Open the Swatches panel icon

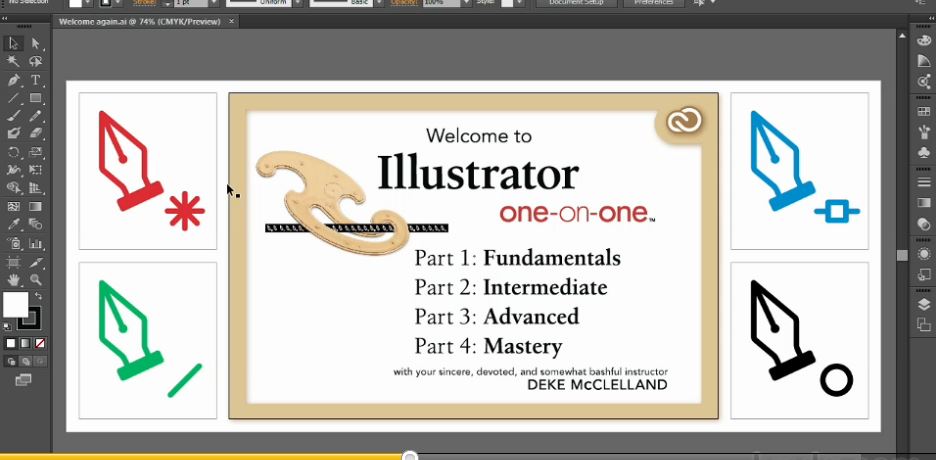pyautogui.click(x=923, y=112)
